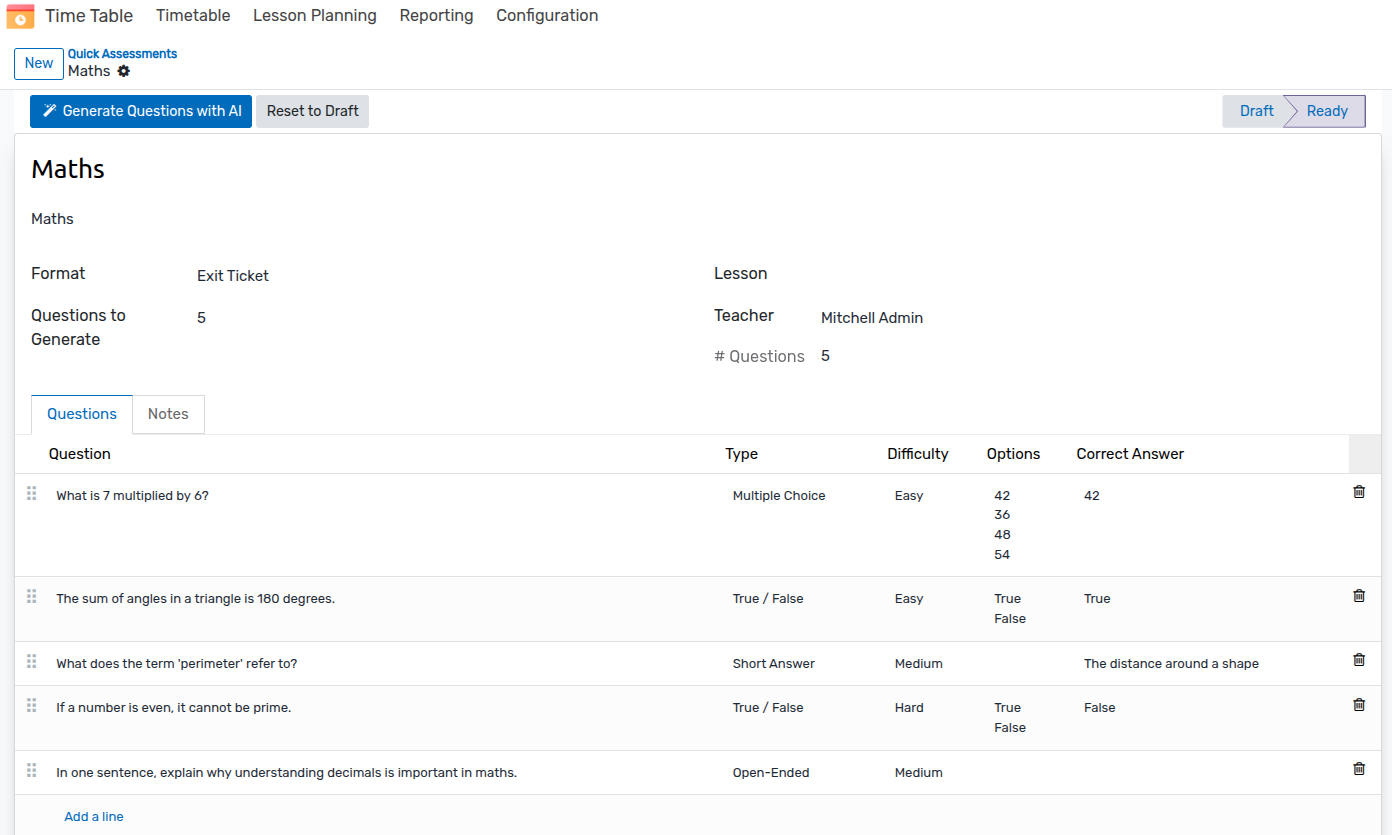Grab the drag handle of 'perimeter' row
The image size is (1392, 835).
31,661
